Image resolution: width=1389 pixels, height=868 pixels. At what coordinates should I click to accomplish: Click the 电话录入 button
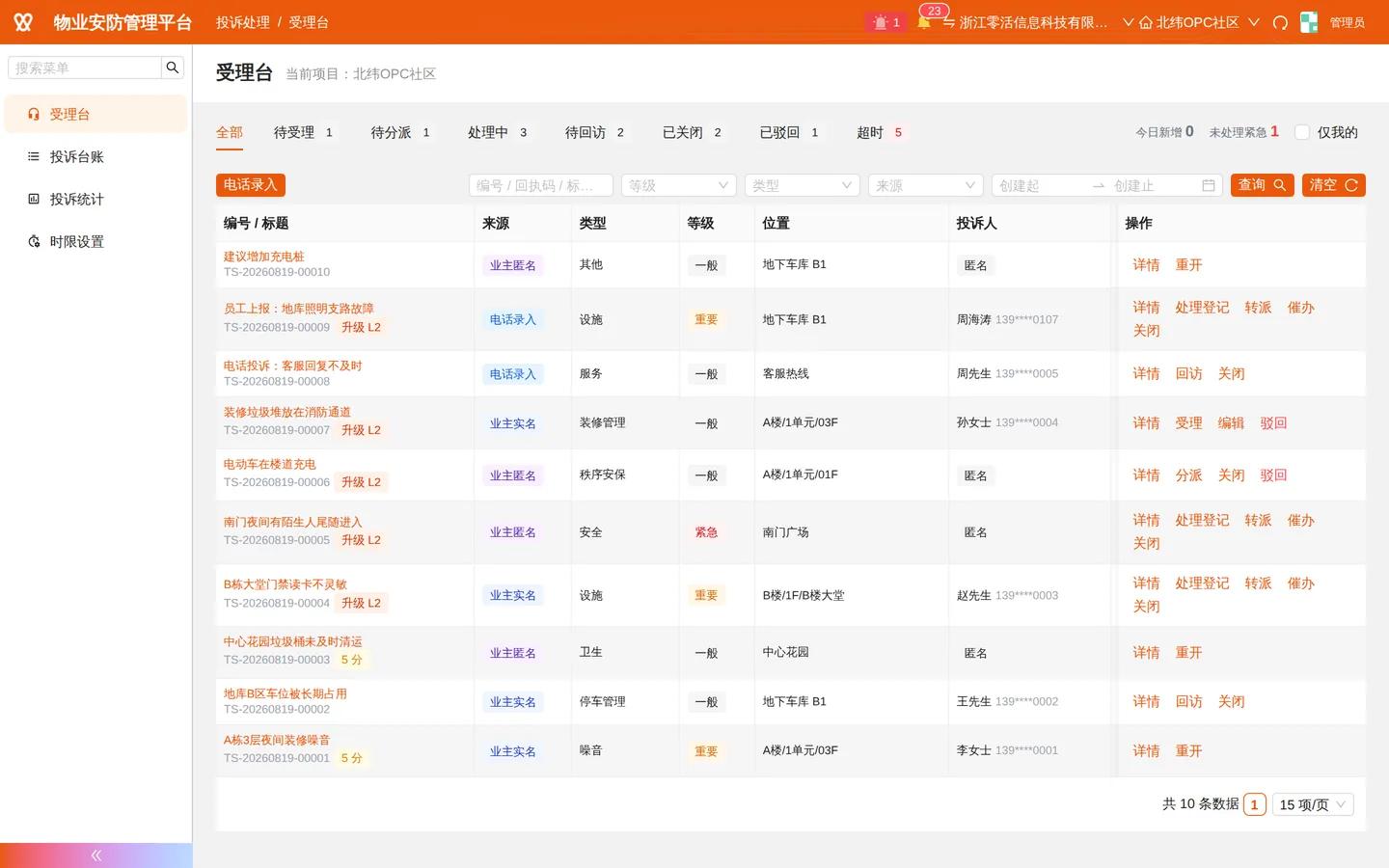[251, 185]
